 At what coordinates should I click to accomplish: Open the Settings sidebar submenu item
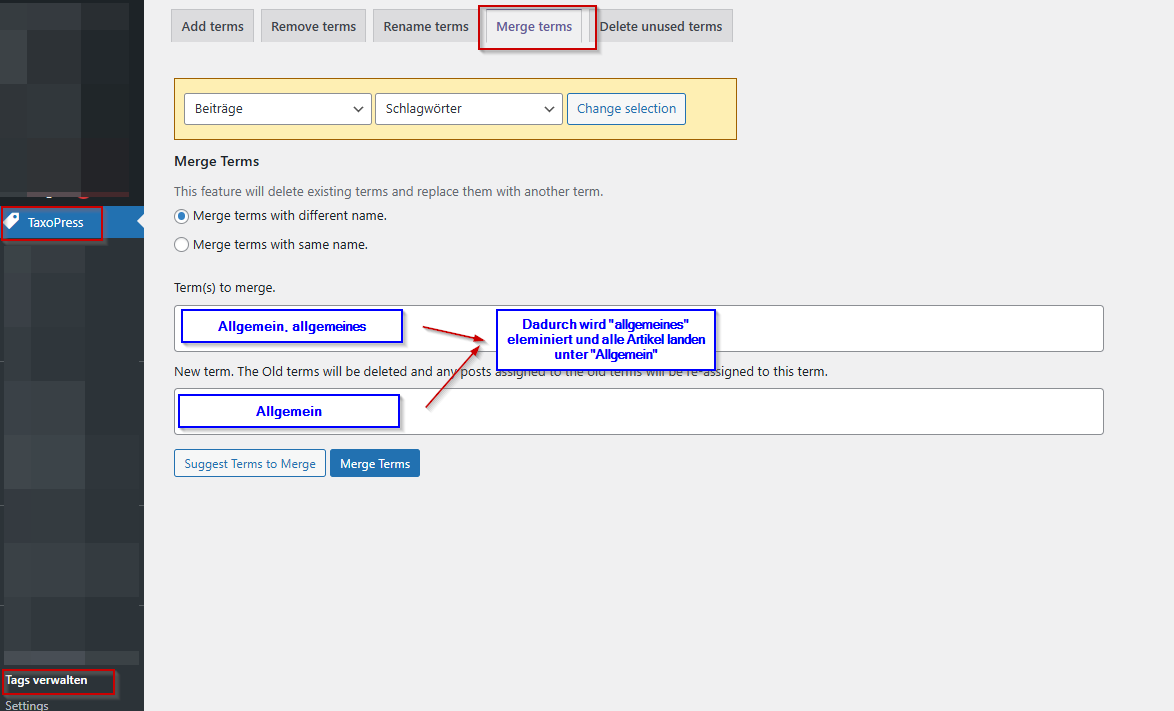click(x=27, y=704)
